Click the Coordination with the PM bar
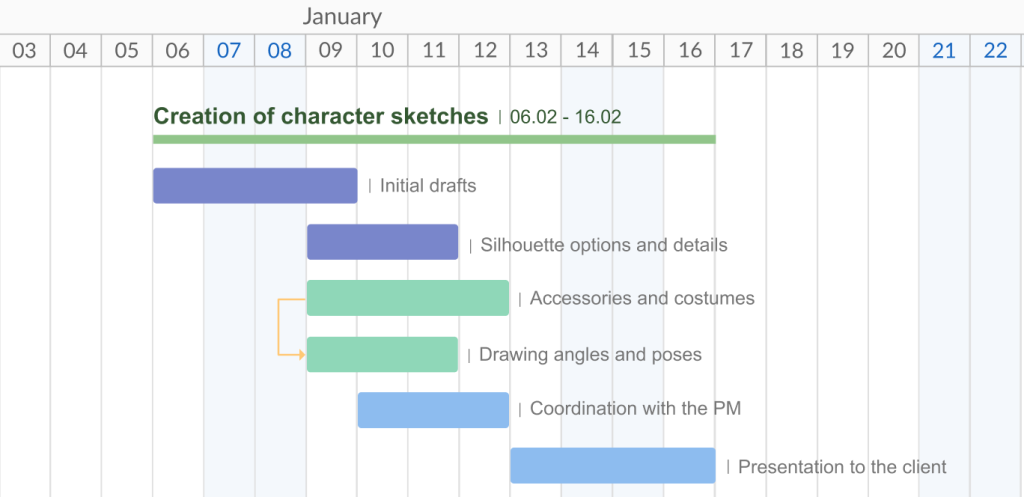Viewport: 1024px width, 497px height. [x=433, y=410]
